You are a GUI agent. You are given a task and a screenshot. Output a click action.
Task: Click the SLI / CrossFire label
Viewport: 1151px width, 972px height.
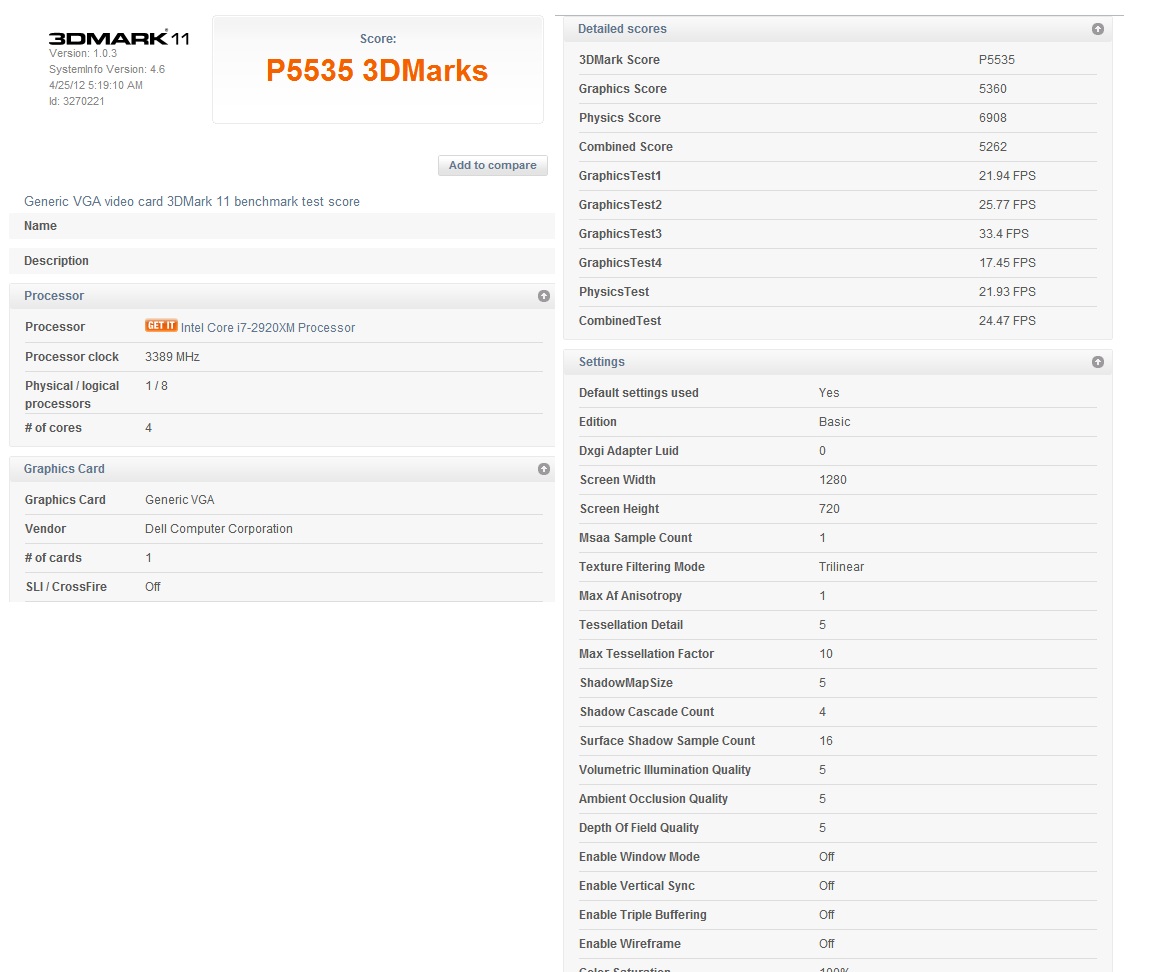pos(66,587)
